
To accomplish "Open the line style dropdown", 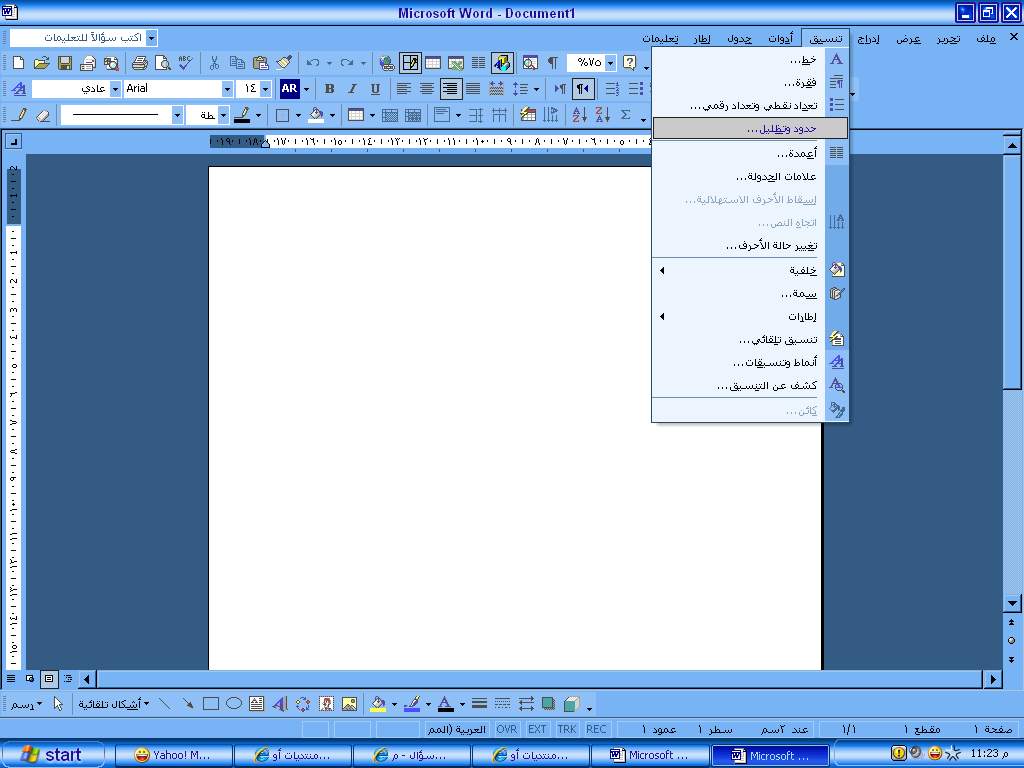I will pyautogui.click(x=177, y=116).
